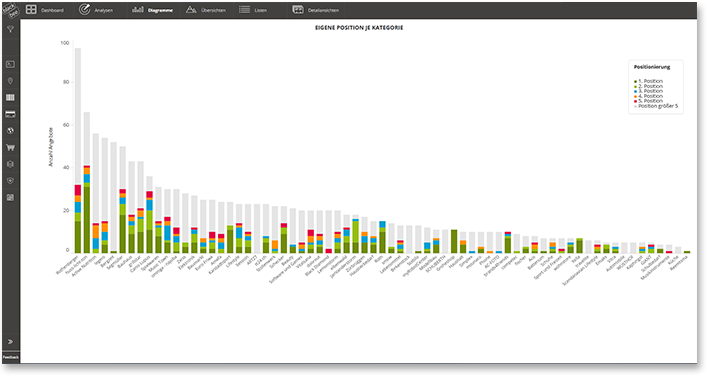707x376 pixels.
Task: Select the 'Active Nutrition' axis label
Action: pyautogui.click(x=84, y=266)
